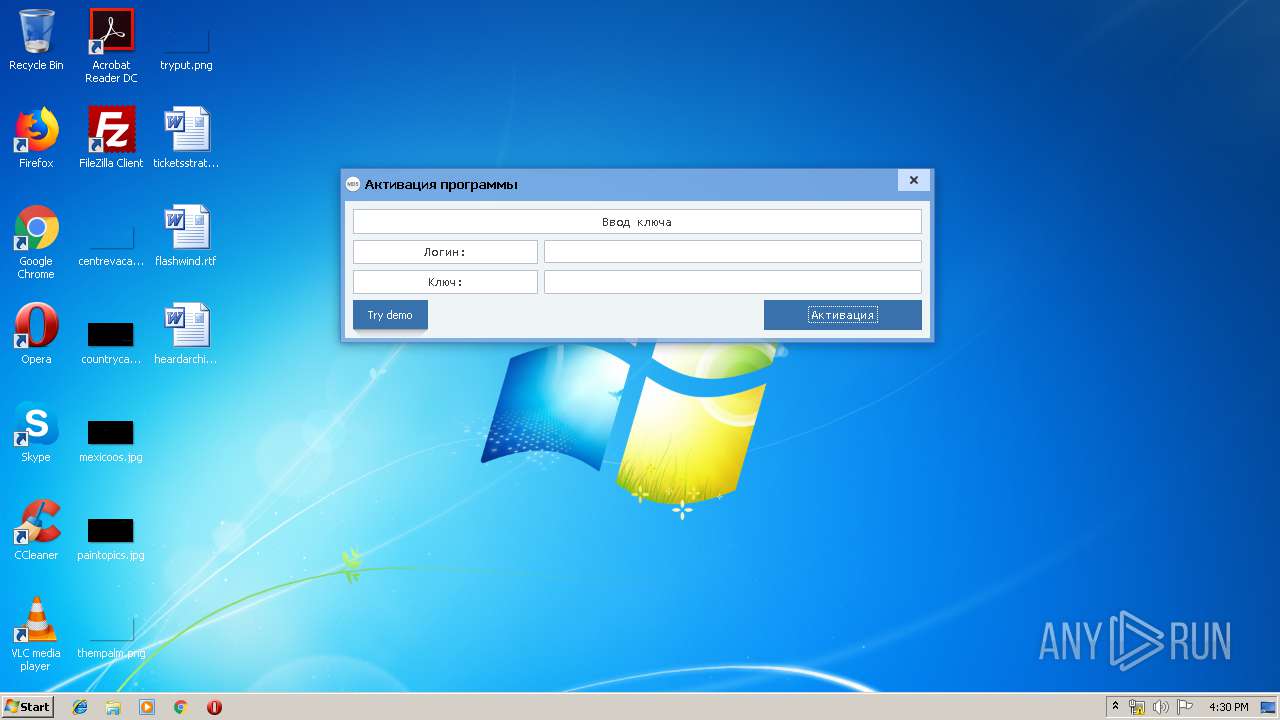This screenshot has height=720, width=1280.
Task: Open the Recycle Bin desktop icon
Action: 36,41
